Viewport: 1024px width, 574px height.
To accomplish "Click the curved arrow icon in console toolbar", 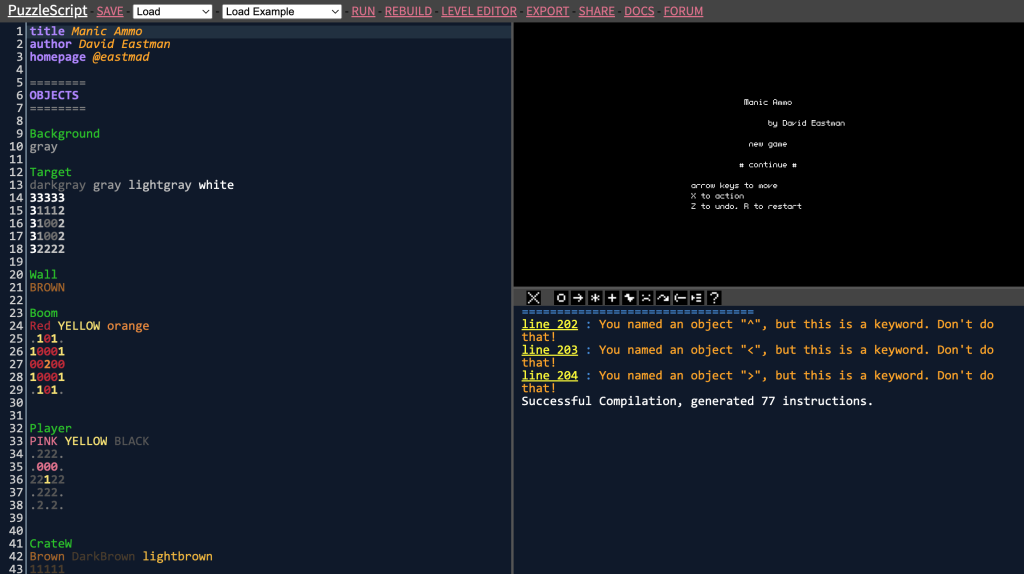I will click(663, 298).
